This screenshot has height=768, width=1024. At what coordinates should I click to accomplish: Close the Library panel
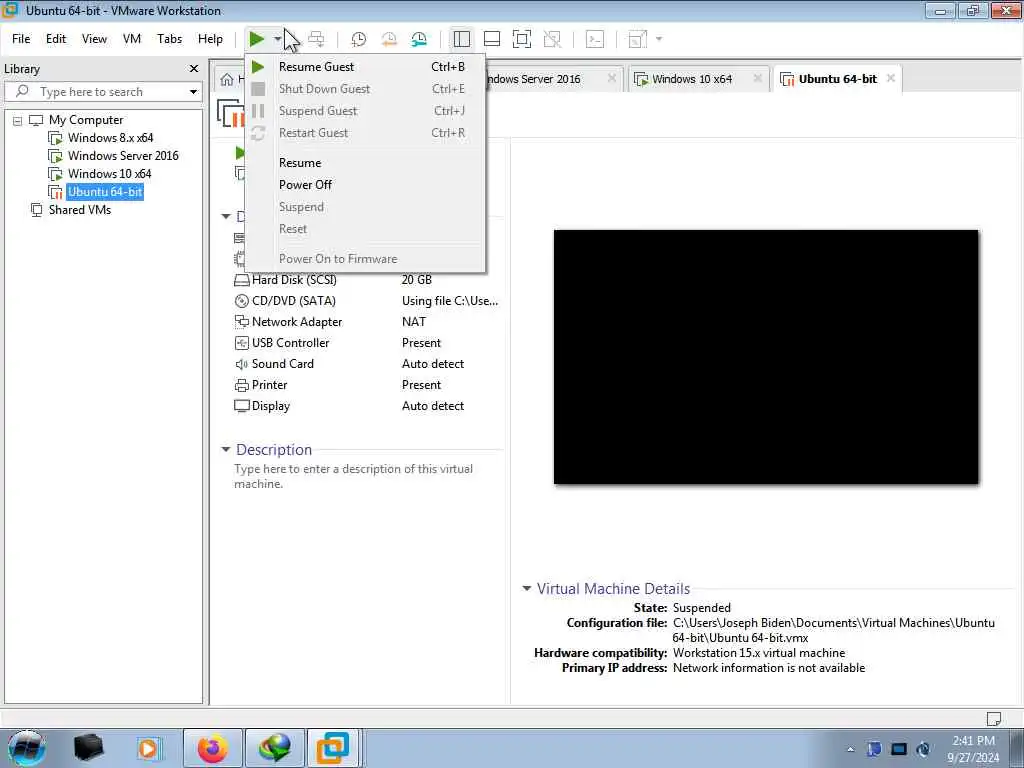(193, 69)
